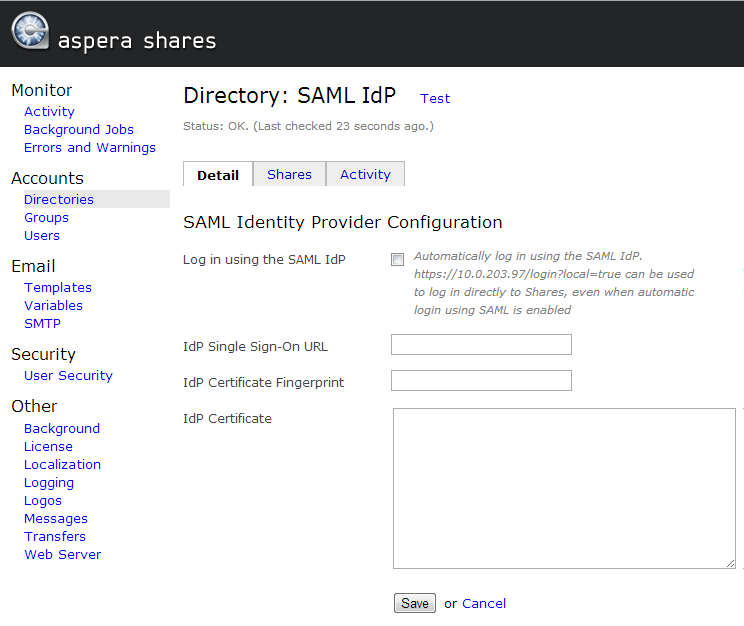Click the 'Accounts' sidebar heading

[x=47, y=178]
